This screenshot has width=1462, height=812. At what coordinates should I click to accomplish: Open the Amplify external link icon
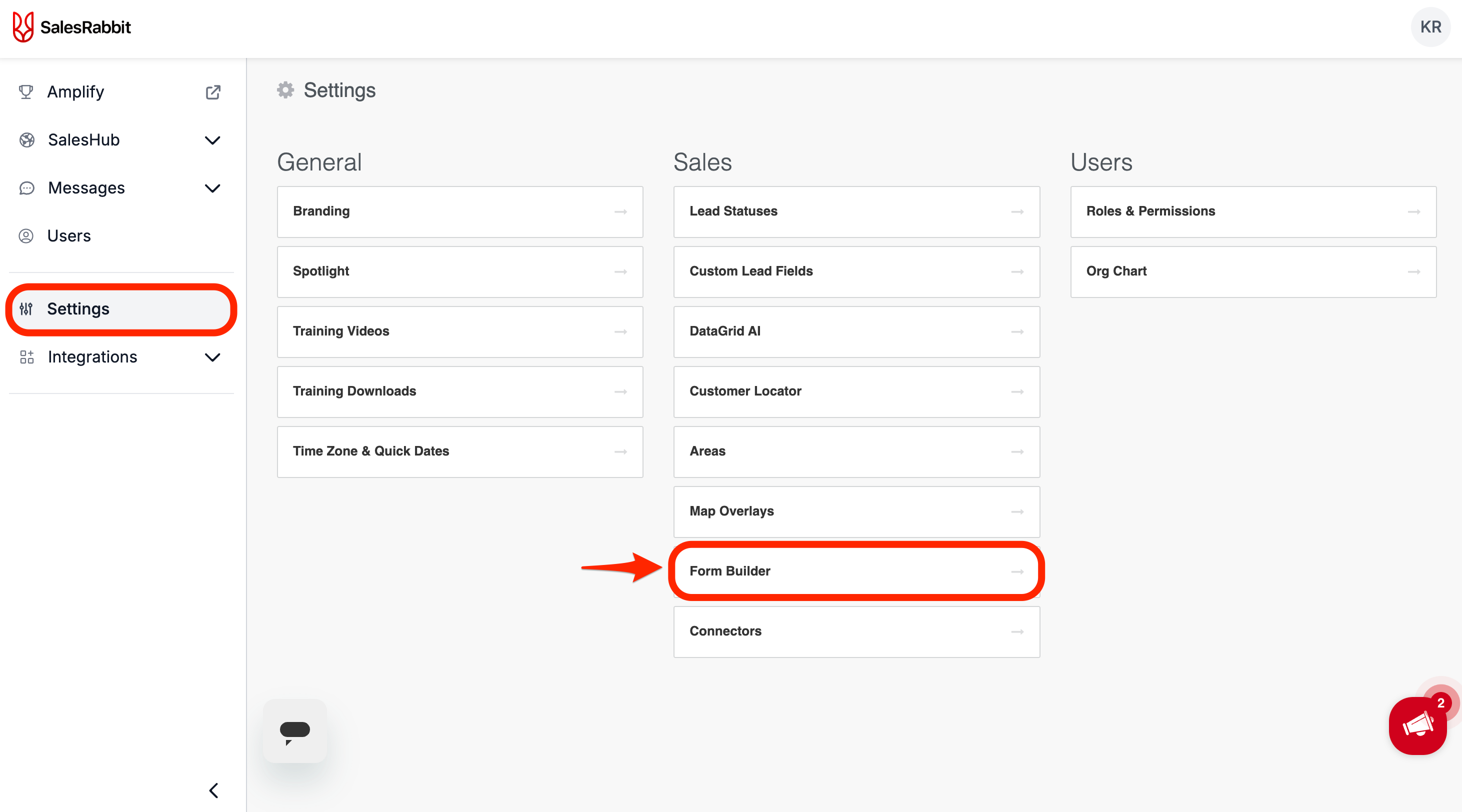click(x=213, y=92)
